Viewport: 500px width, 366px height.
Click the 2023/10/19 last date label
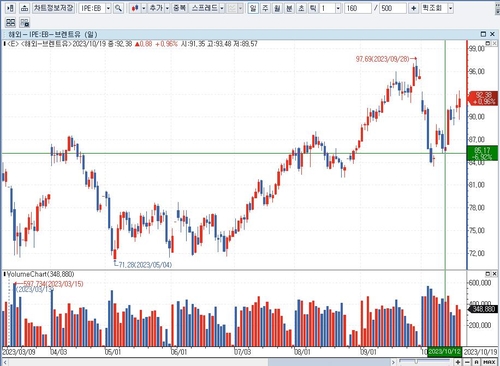480,352
